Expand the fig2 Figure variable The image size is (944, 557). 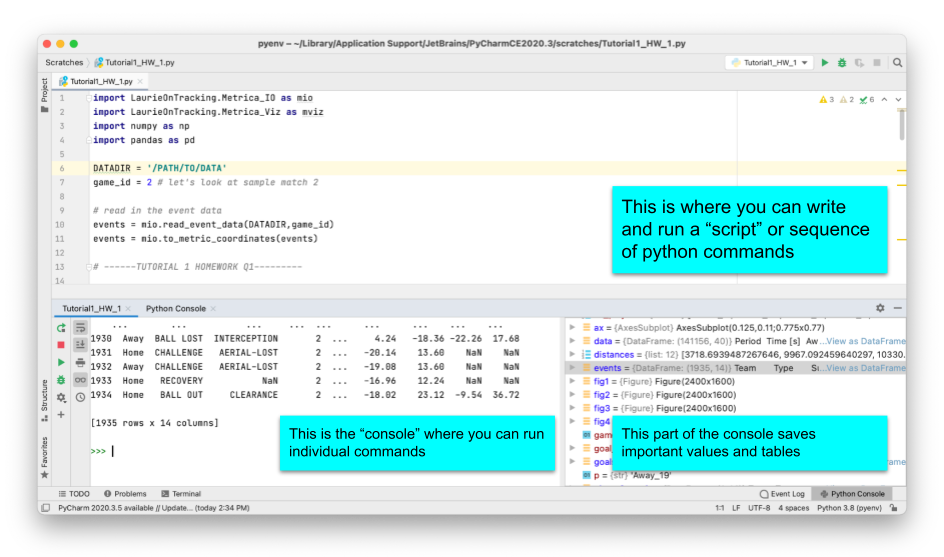[573, 395]
